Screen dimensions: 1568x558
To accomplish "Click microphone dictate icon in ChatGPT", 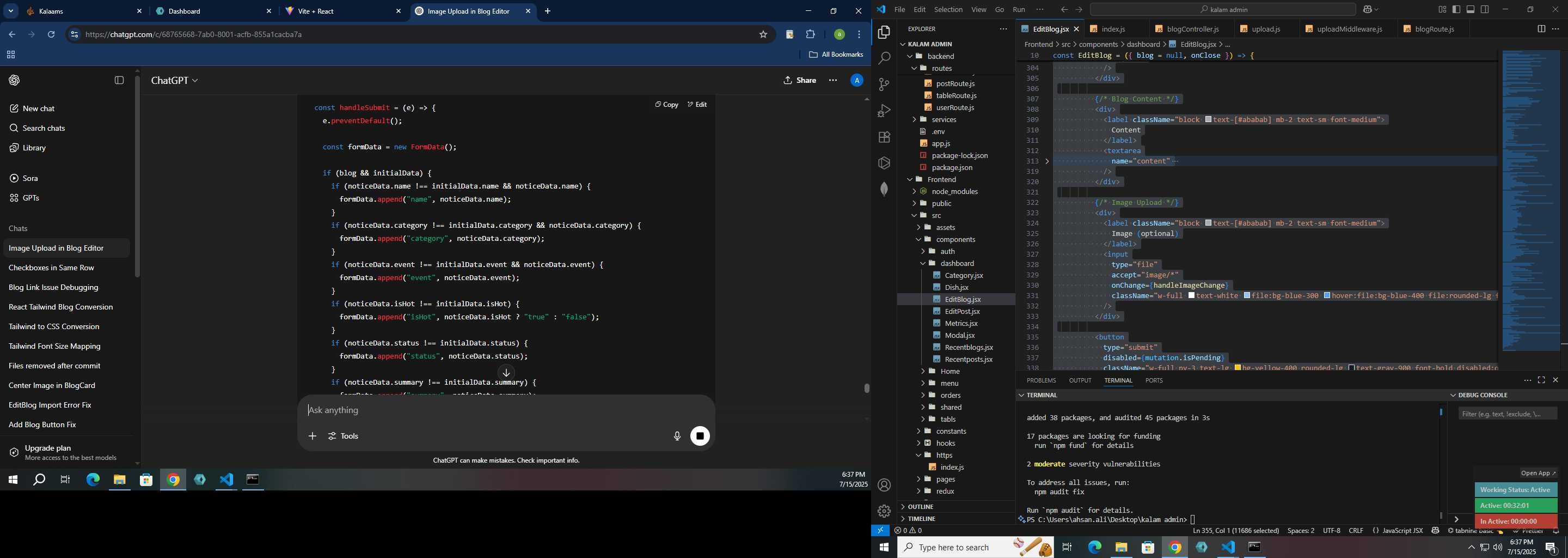I will pos(677,436).
